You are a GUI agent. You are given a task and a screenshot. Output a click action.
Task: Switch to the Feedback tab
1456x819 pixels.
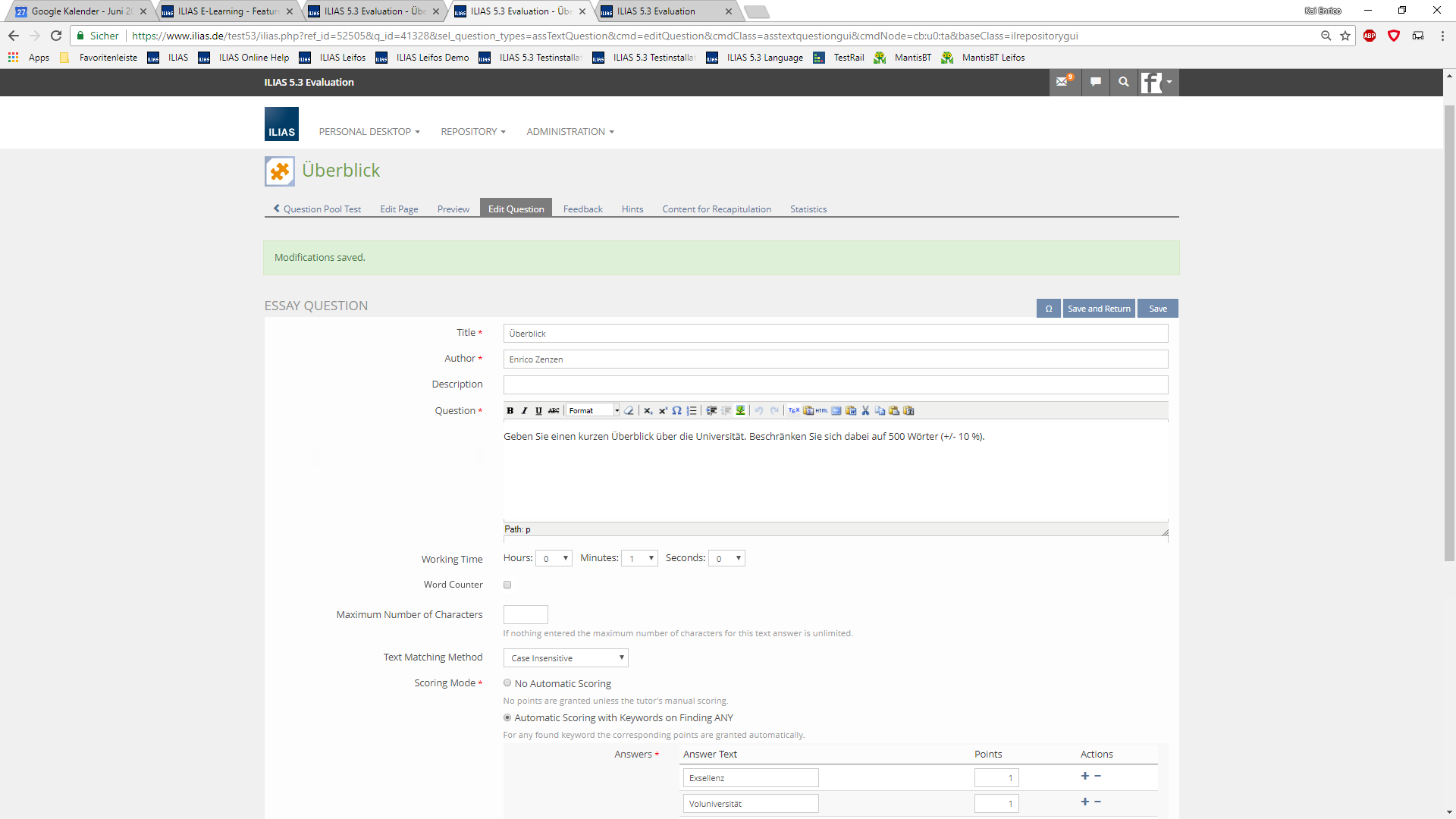[x=582, y=209]
